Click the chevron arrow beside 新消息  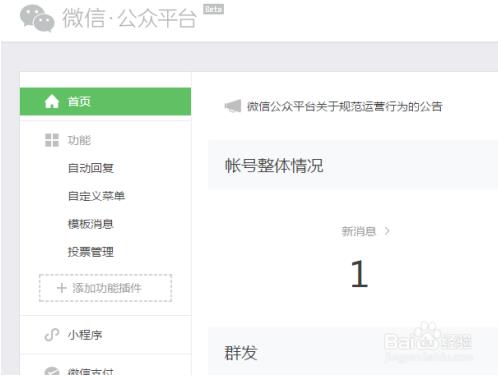click(x=387, y=231)
